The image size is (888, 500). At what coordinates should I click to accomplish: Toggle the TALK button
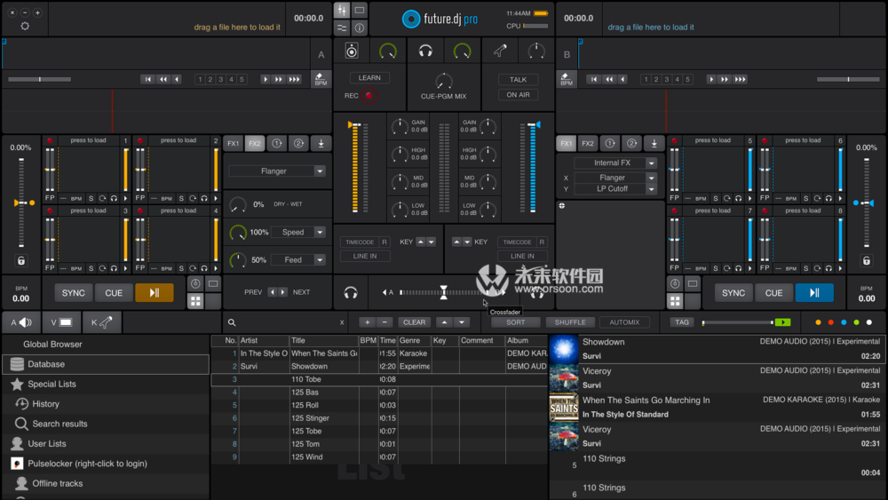(x=518, y=79)
